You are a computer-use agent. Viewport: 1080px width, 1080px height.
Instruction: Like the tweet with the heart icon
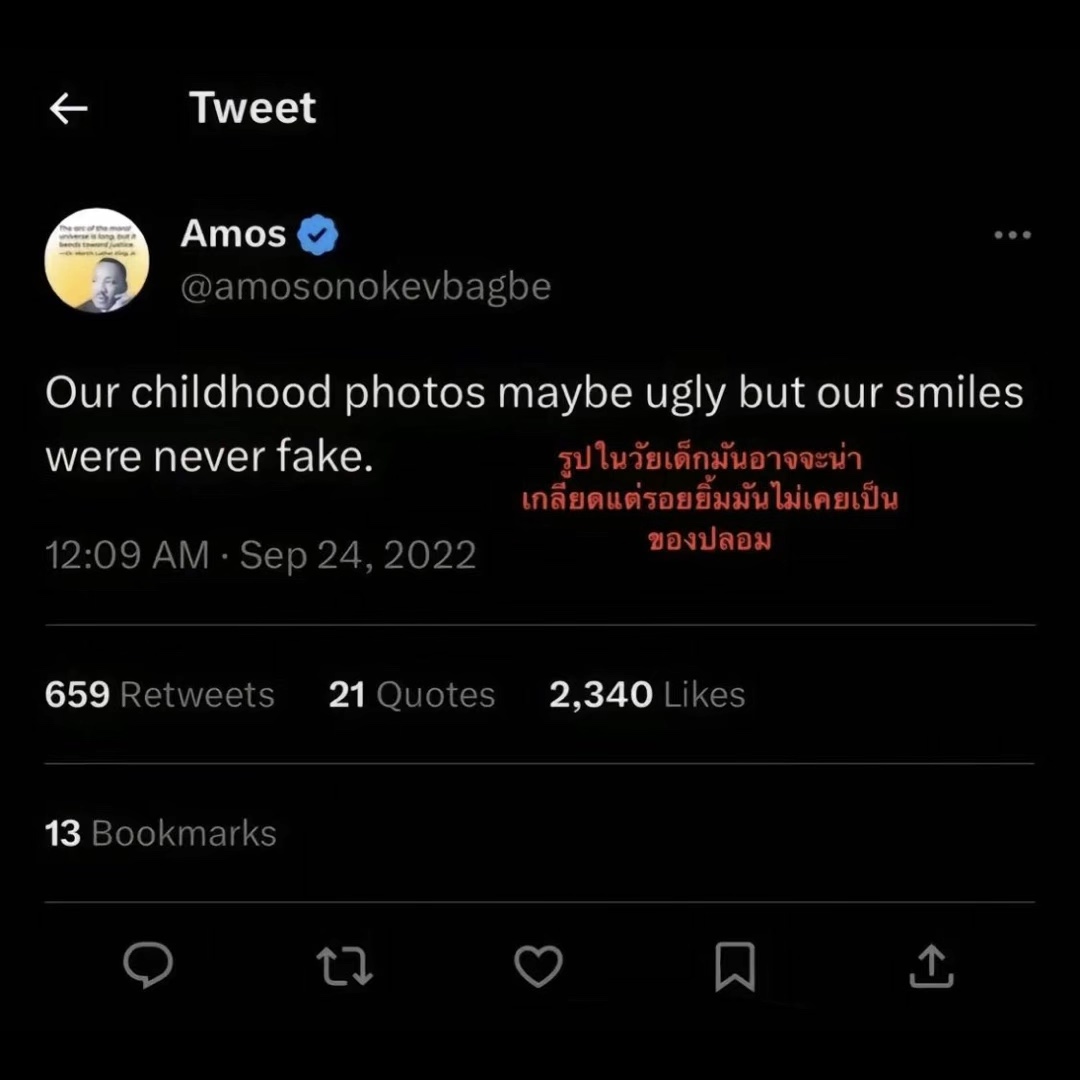tap(538, 967)
